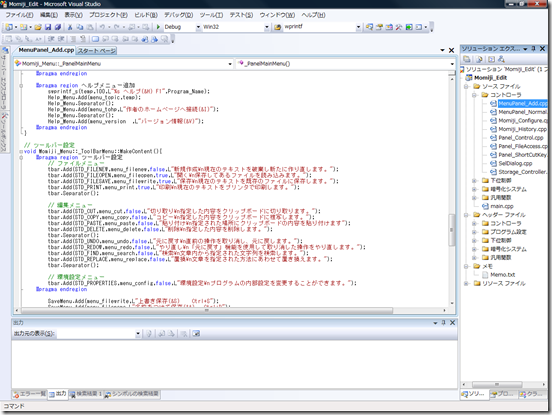The image size is (552, 415).
Task: Open the Win32 platform dropdown
Action: 266,27
